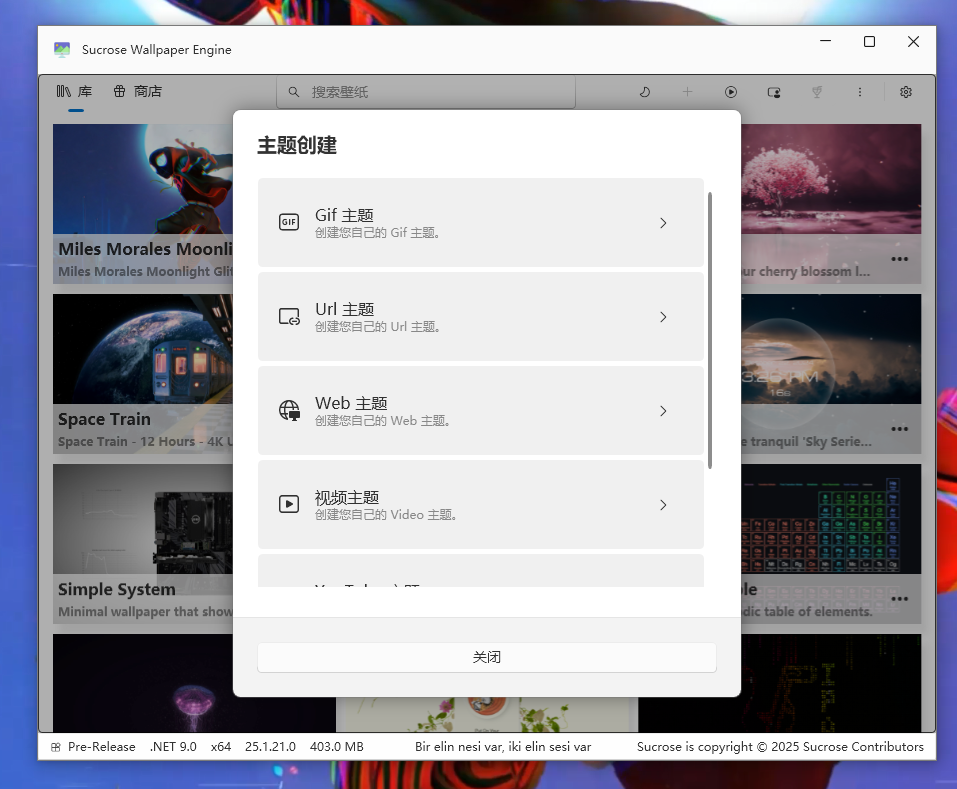This screenshot has height=789, width=957.
Task: Click the Sucrose Wallpaper Engine app icon
Action: [x=62, y=49]
